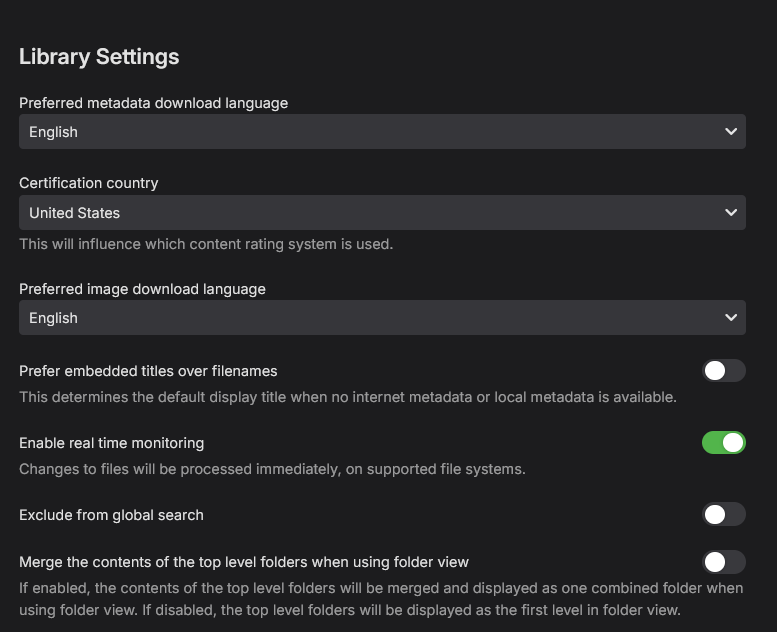Click the 'Preferred image download language' label
Screen dimensions: 777x632
(x=142, y=289)
